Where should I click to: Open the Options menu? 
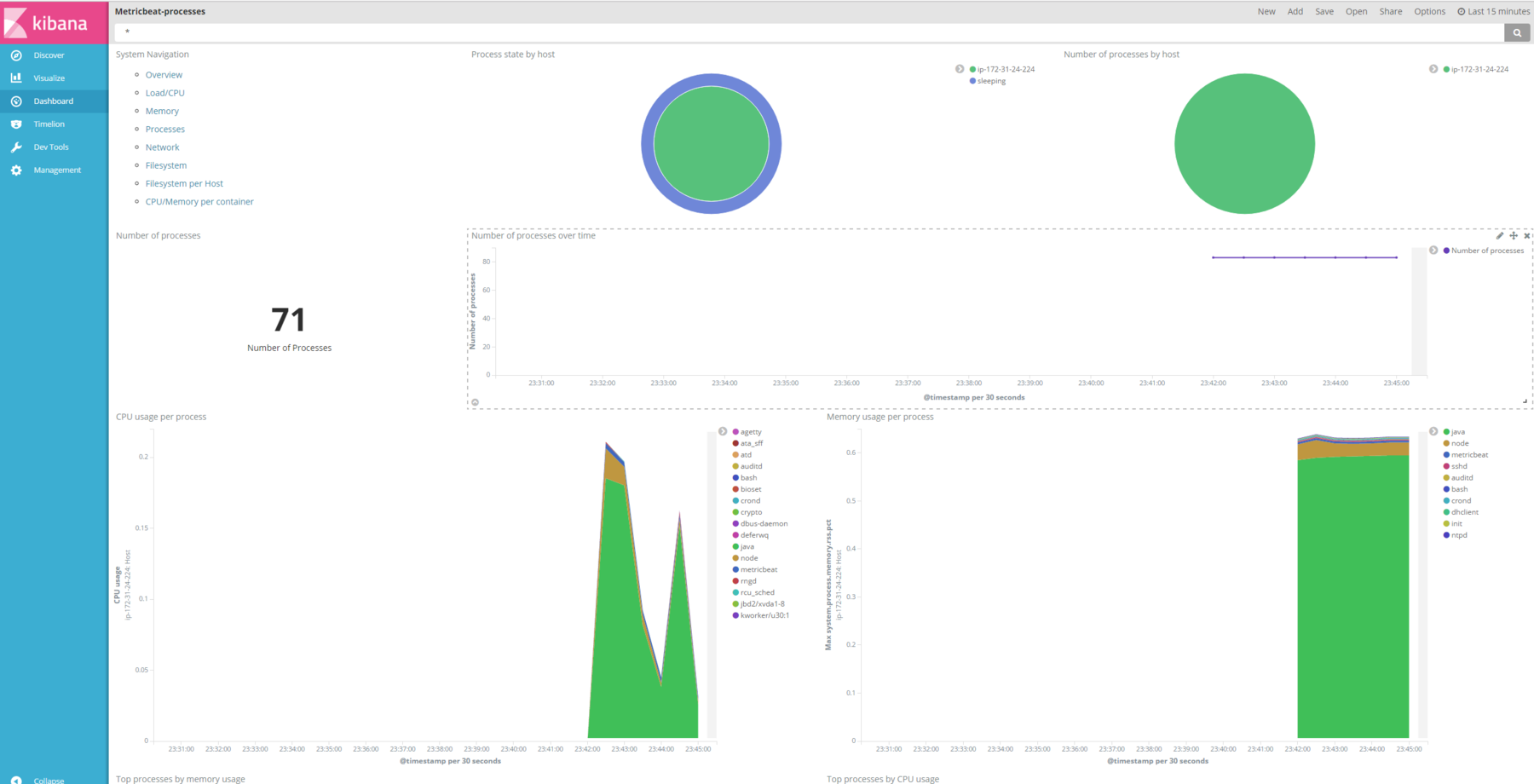coord(1429,12)
